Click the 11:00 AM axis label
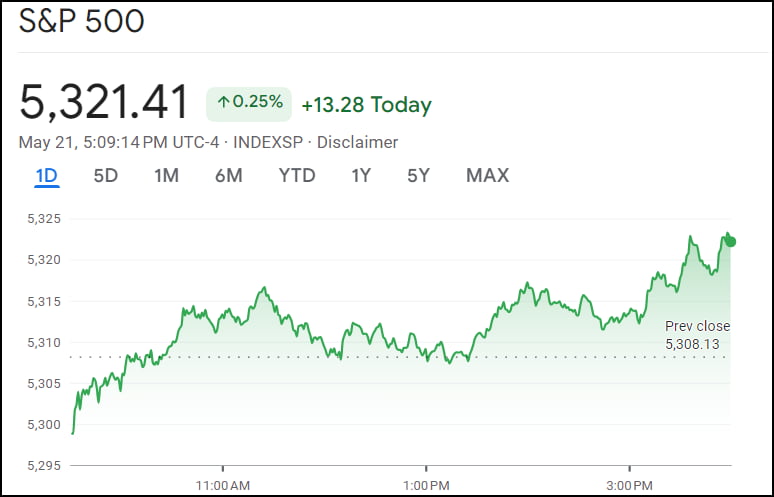Image resolution: width=774 pixels, height=497 pixels. 223,486
